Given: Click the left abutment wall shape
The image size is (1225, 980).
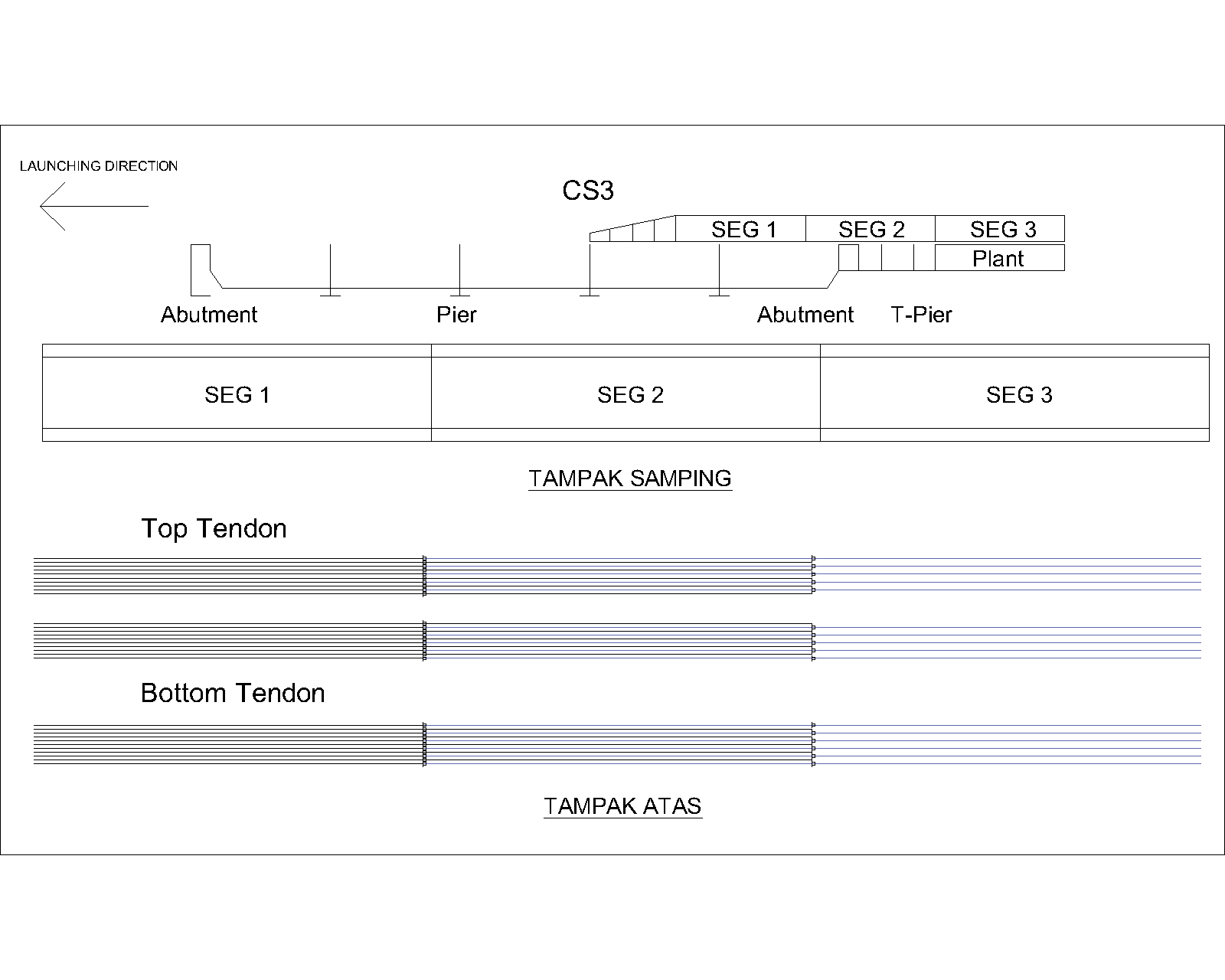Looking at the screenshot, I should point(201,269).
